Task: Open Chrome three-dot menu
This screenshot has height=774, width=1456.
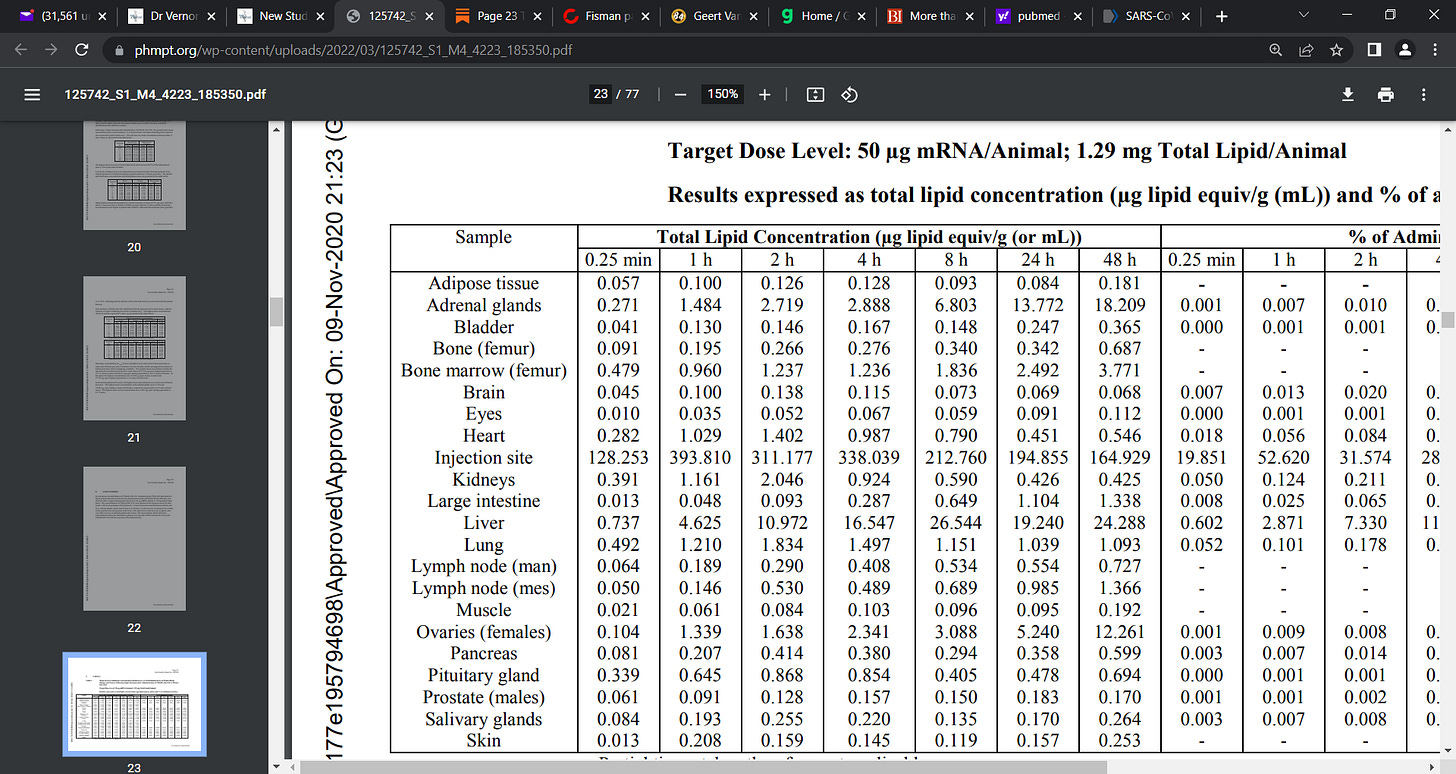Action: pos(1435,49)
